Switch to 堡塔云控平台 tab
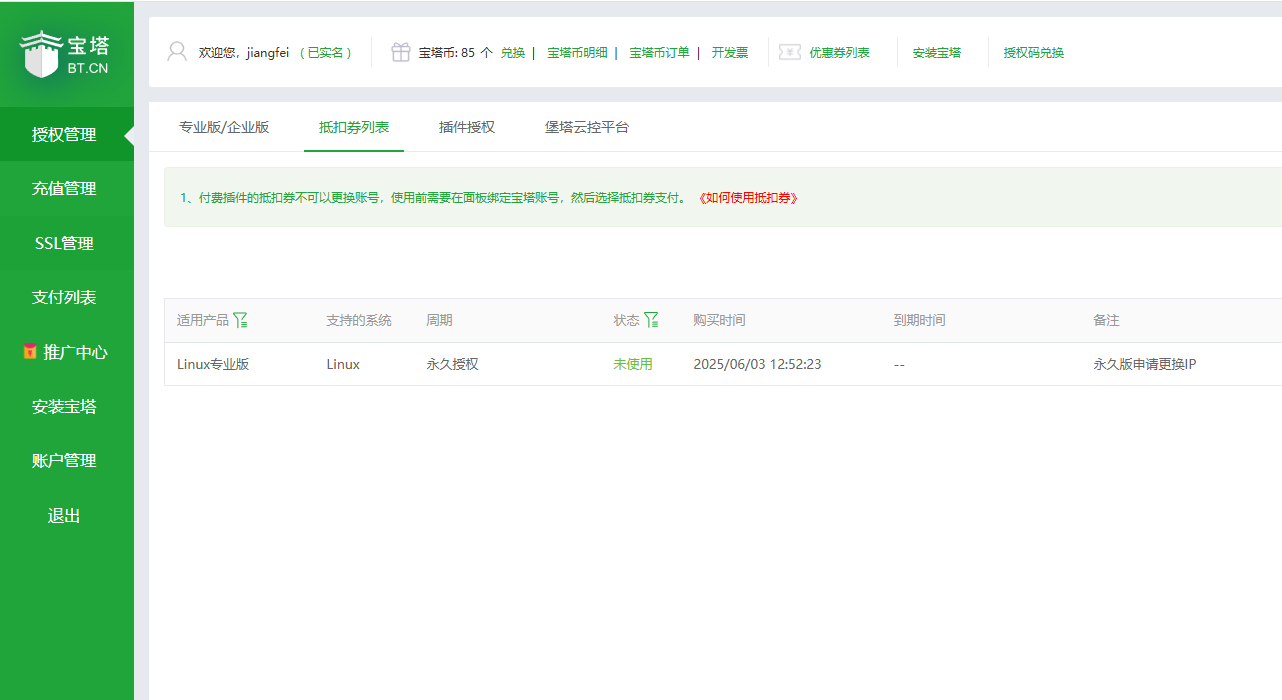The width and height of the screenshot is (1282, 700). (587, 127)
